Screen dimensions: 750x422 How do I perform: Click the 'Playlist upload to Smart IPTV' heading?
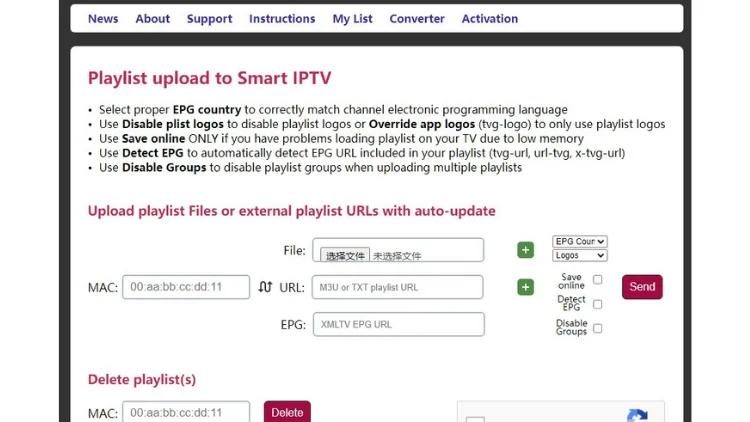(x=210, y=78)
